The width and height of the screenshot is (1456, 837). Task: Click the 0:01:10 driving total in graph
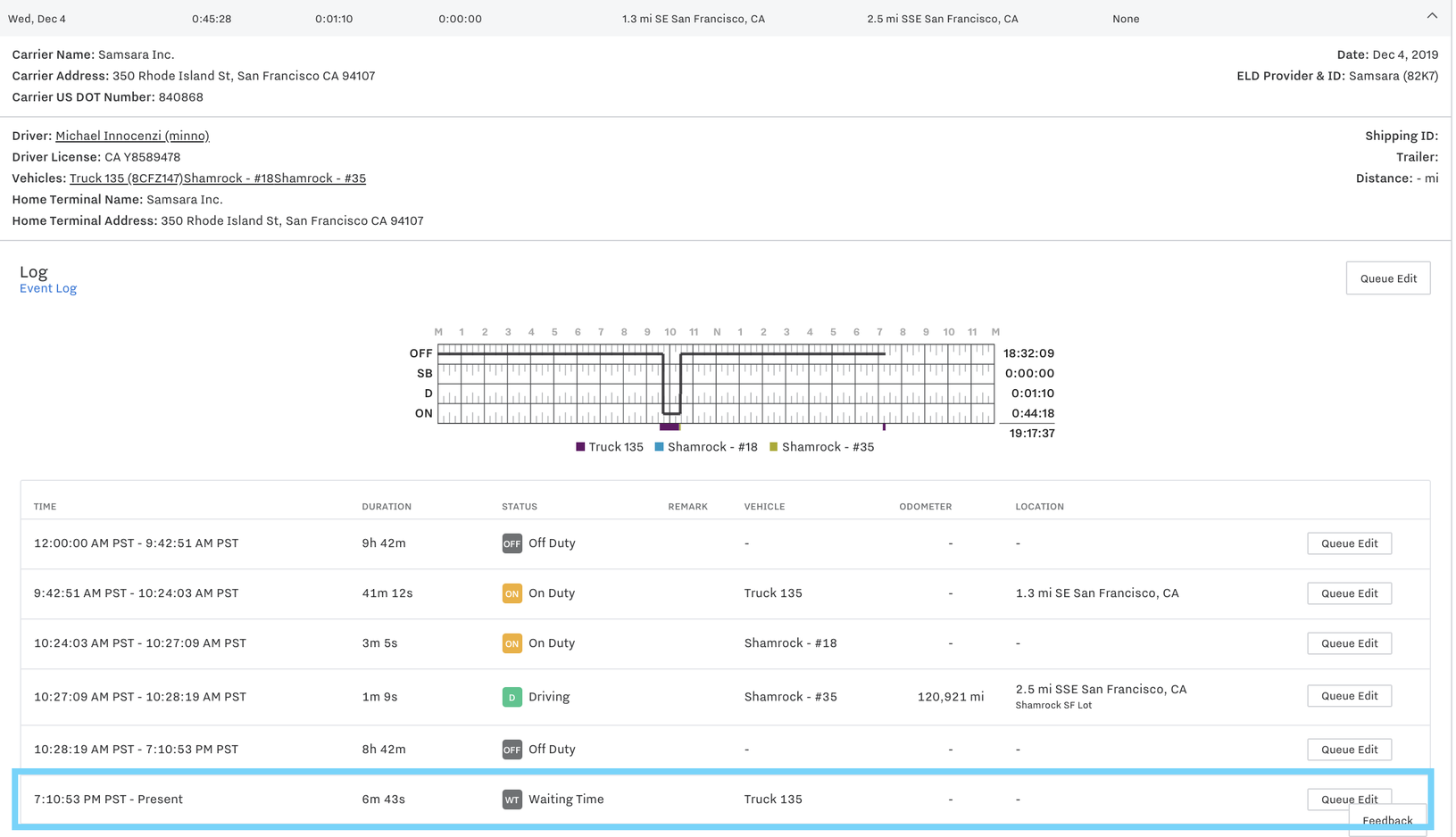coord(1032,394)
